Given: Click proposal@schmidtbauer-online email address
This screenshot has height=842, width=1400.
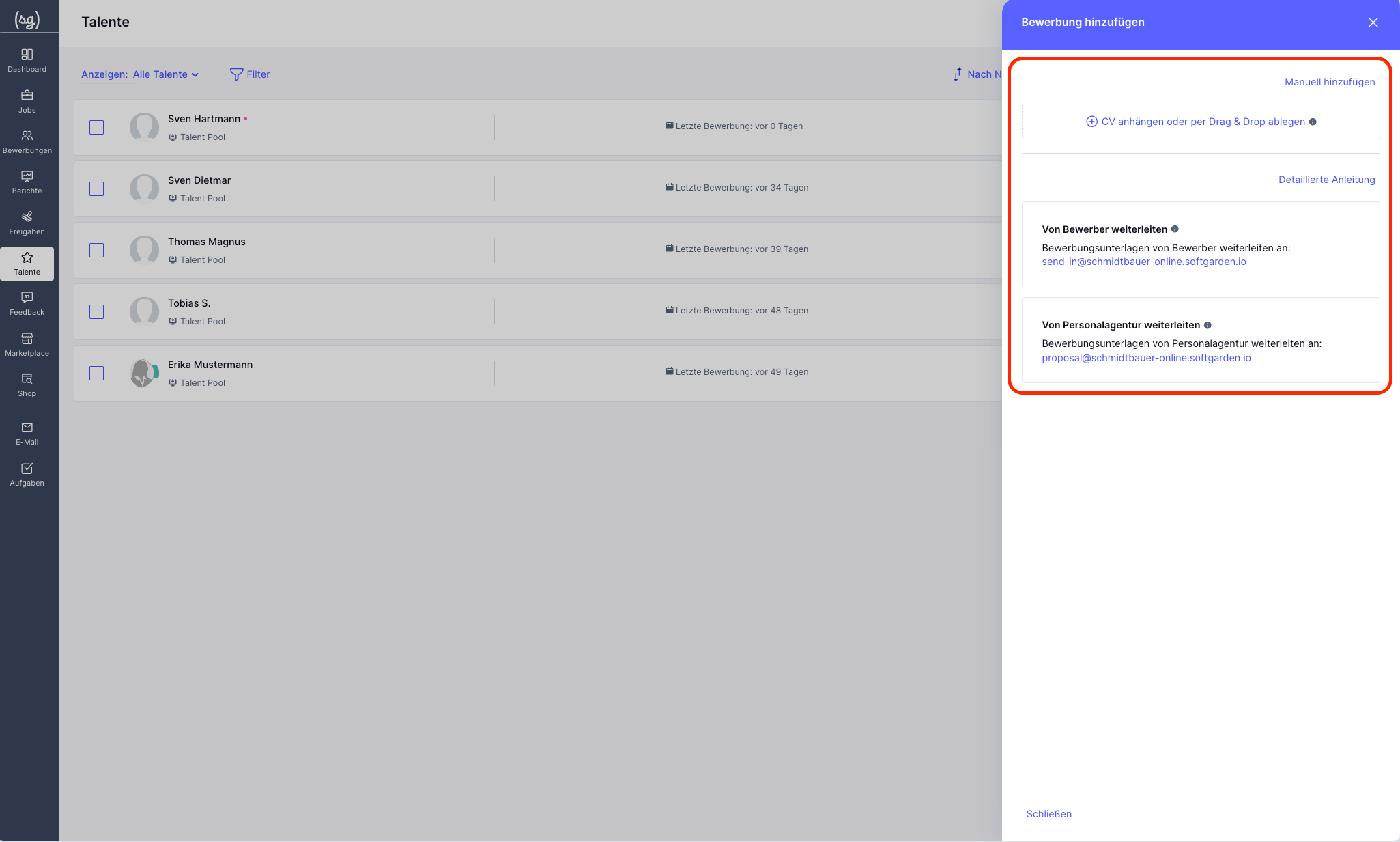Looking at the screenshot, I should click(1146, 358).
